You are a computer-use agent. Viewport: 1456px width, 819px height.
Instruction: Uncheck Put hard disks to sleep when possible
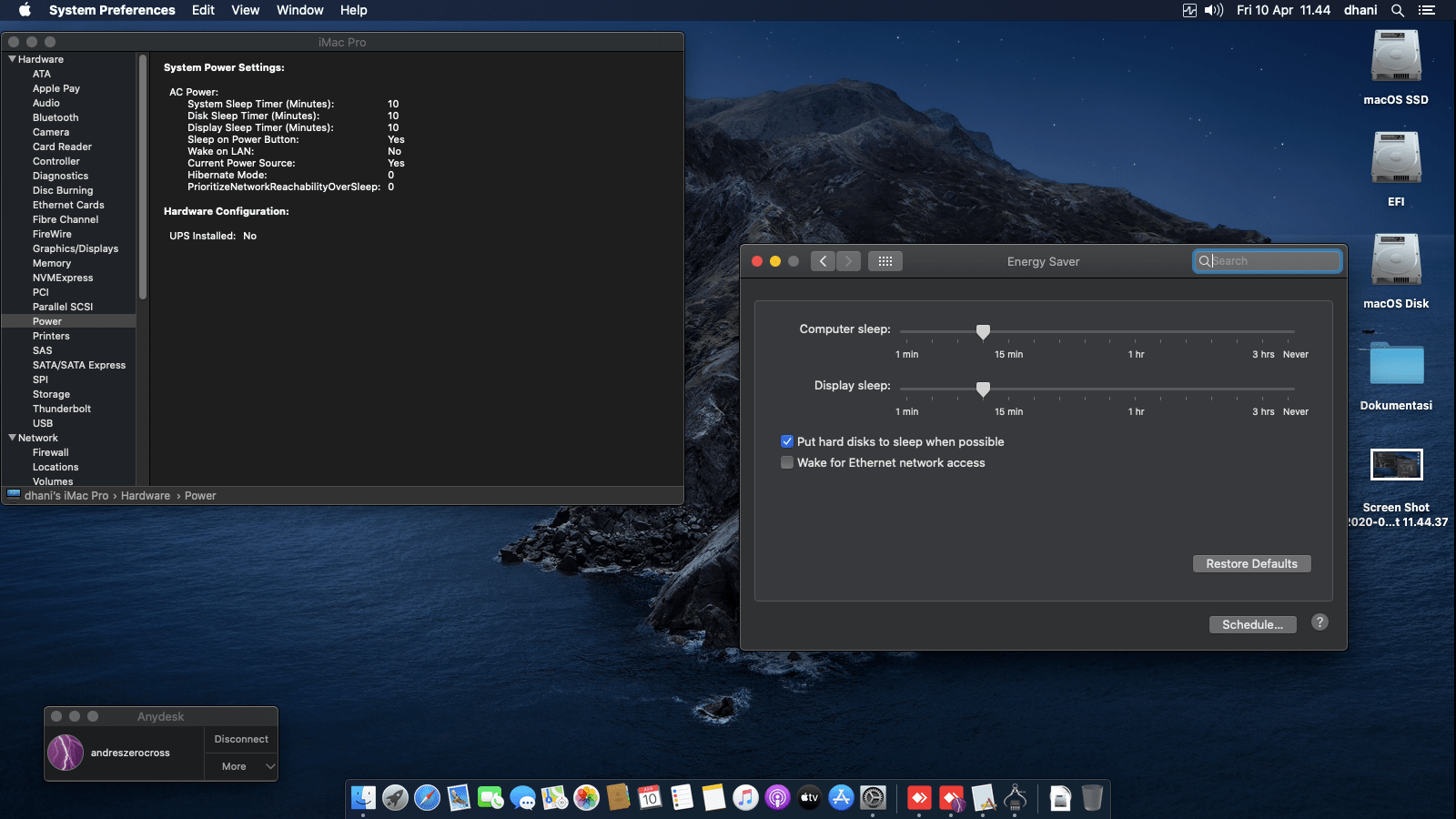[787, 441]
